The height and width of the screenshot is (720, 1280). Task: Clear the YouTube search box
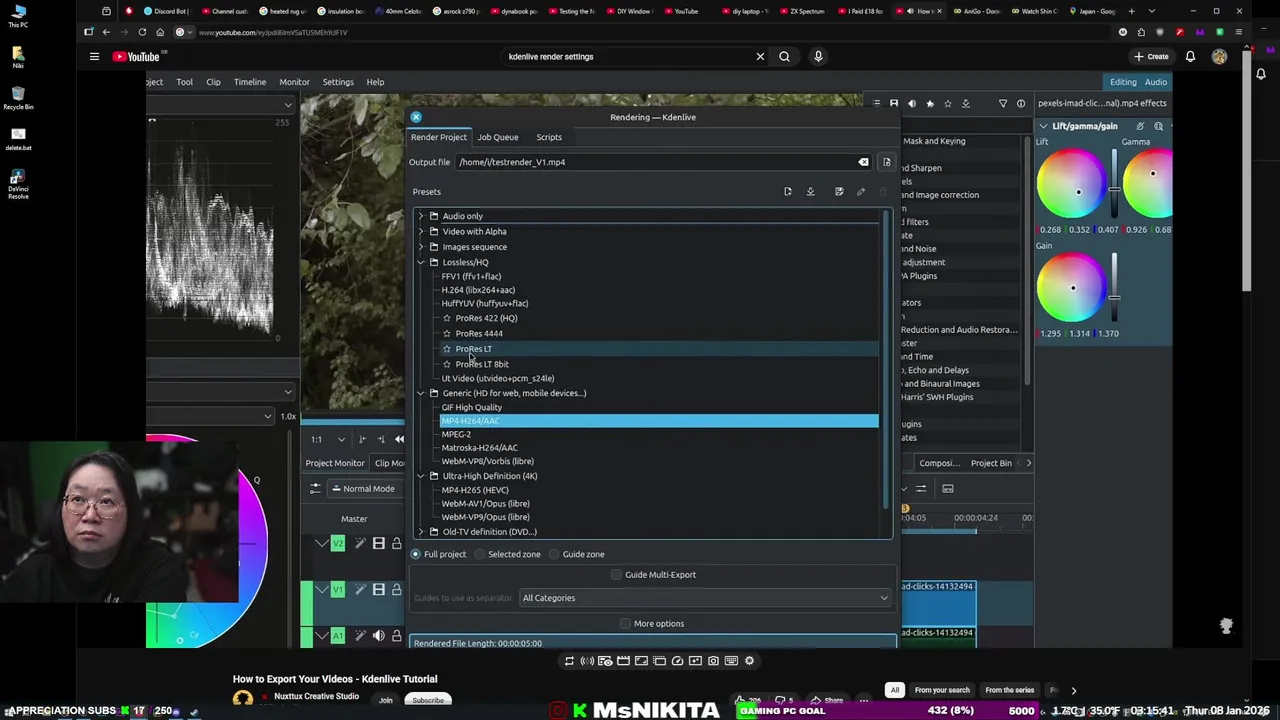click(x=760, y=57)
